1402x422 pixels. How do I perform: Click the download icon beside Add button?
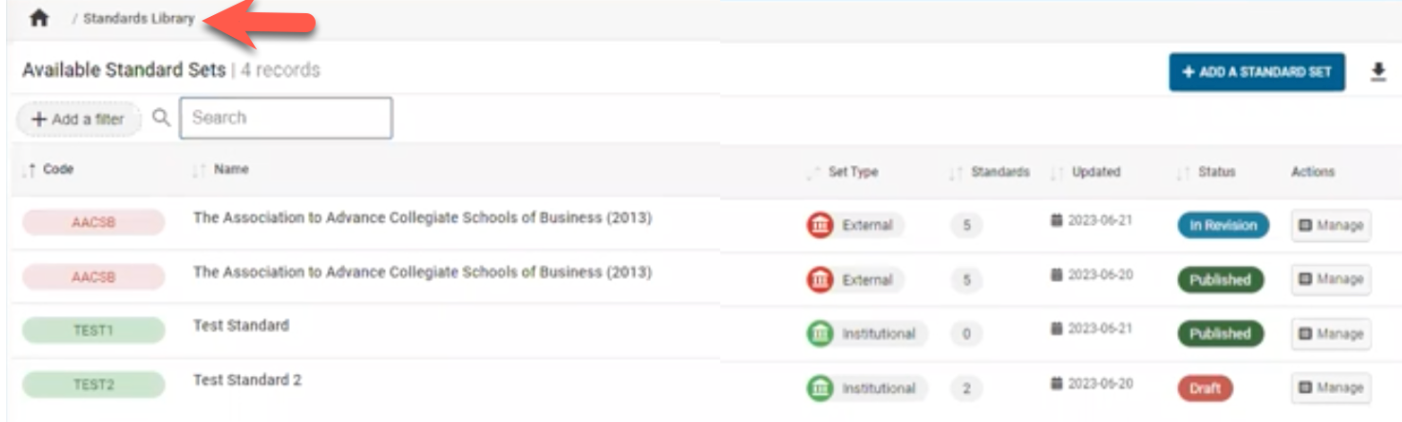1378,72
